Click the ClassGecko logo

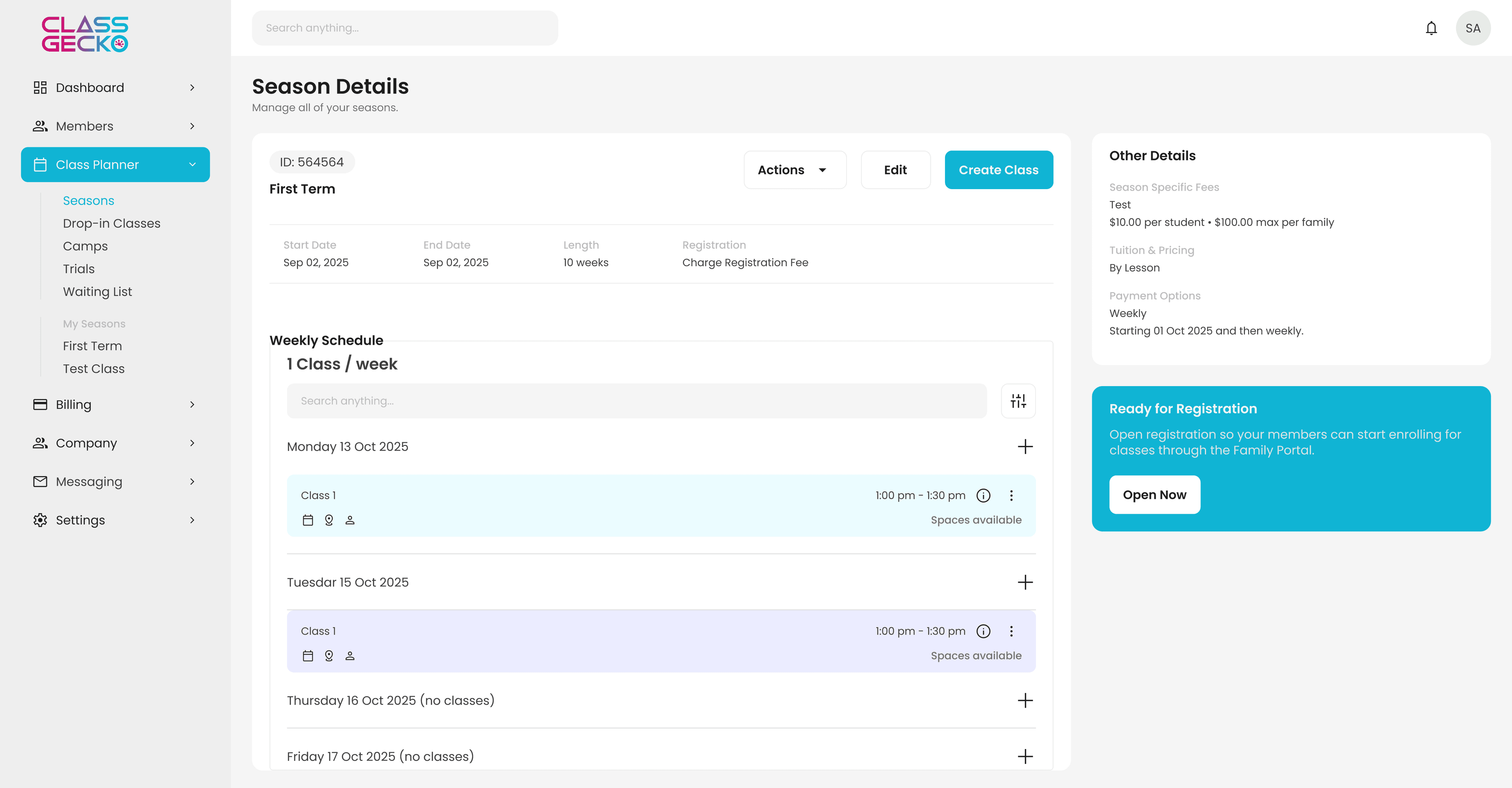(x=85, y=33)
